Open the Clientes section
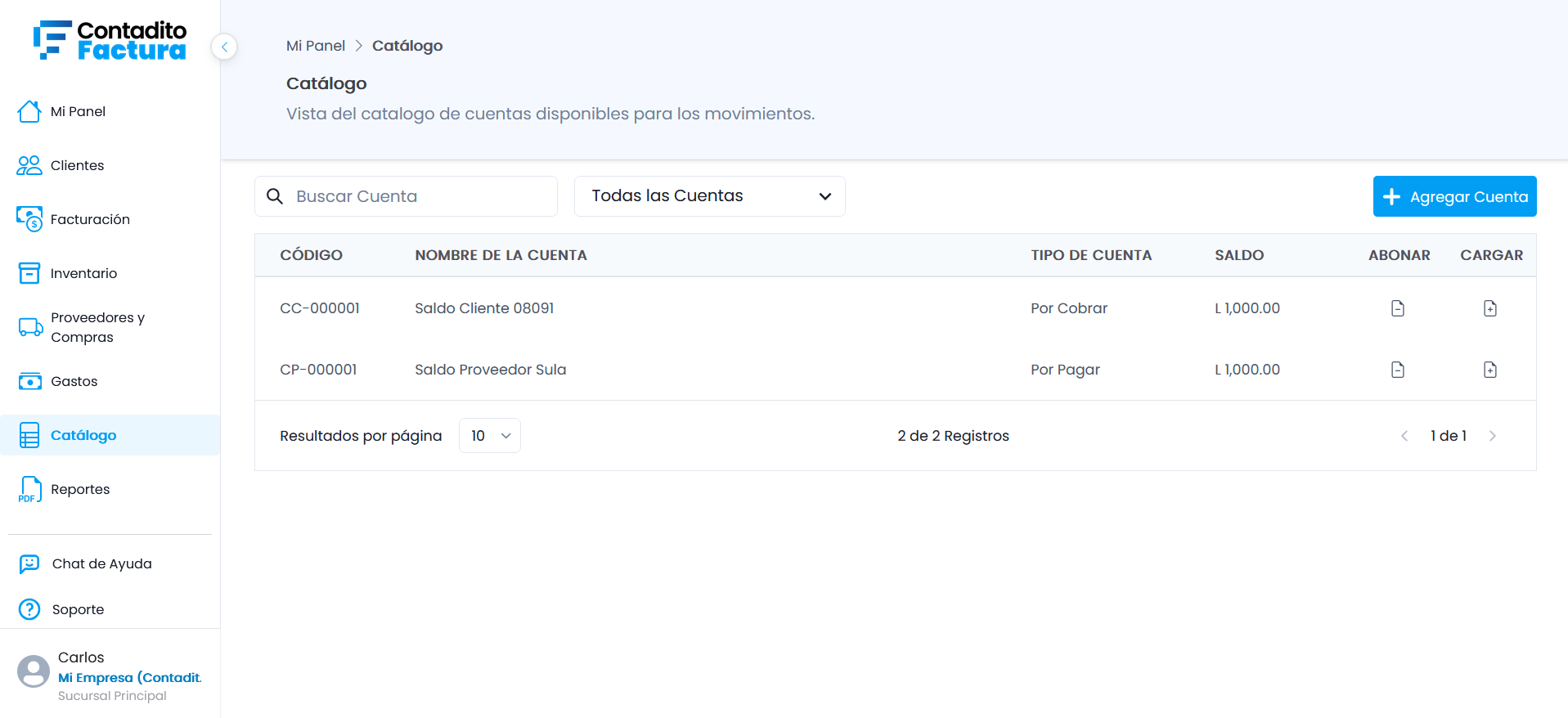The width and height of the screenshot is (1568, 718). click(77, 165)
